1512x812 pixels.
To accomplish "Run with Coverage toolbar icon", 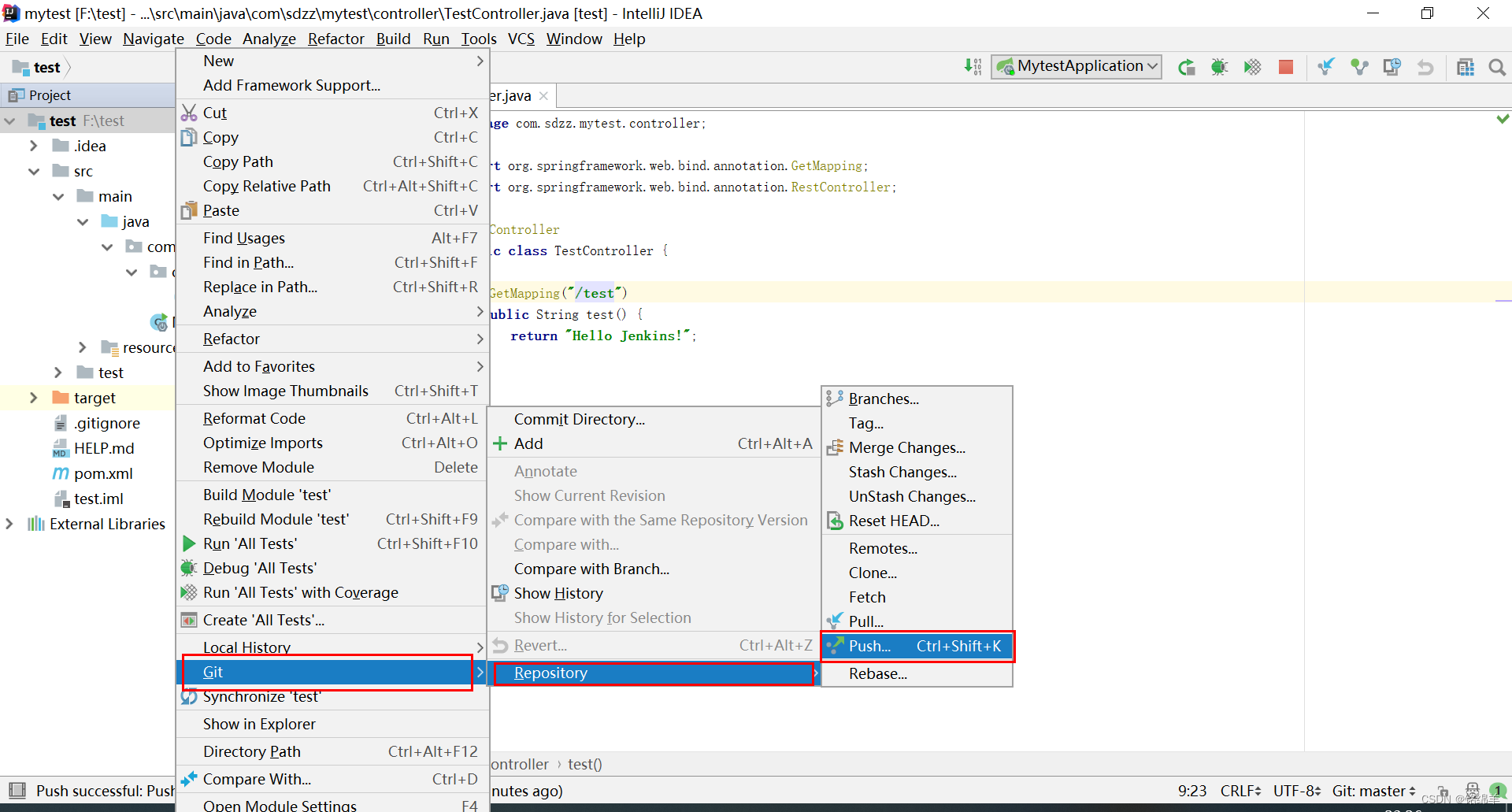I will (x=1252, y=68).
